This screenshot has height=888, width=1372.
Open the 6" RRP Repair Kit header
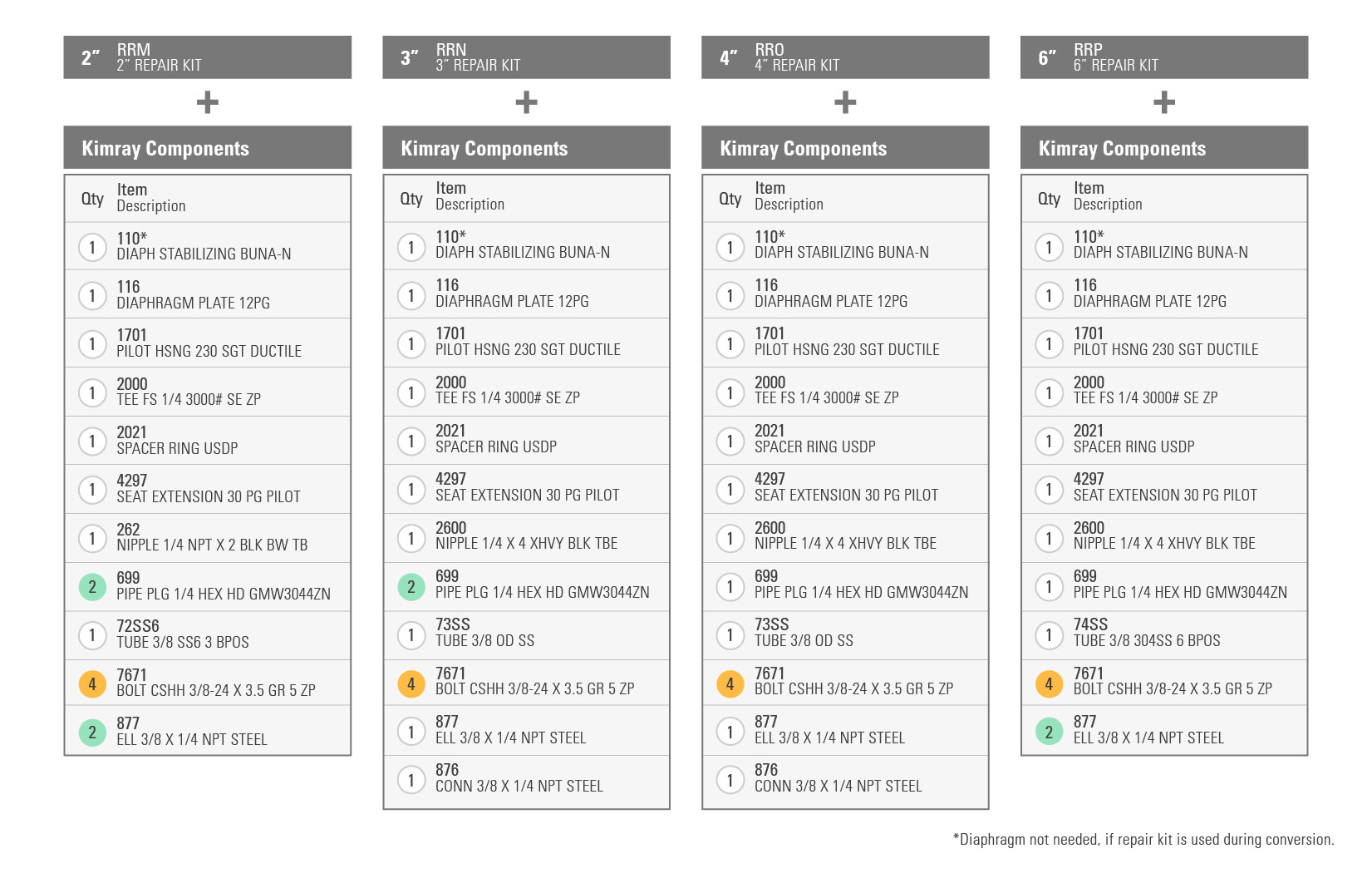pos(1164,57)
